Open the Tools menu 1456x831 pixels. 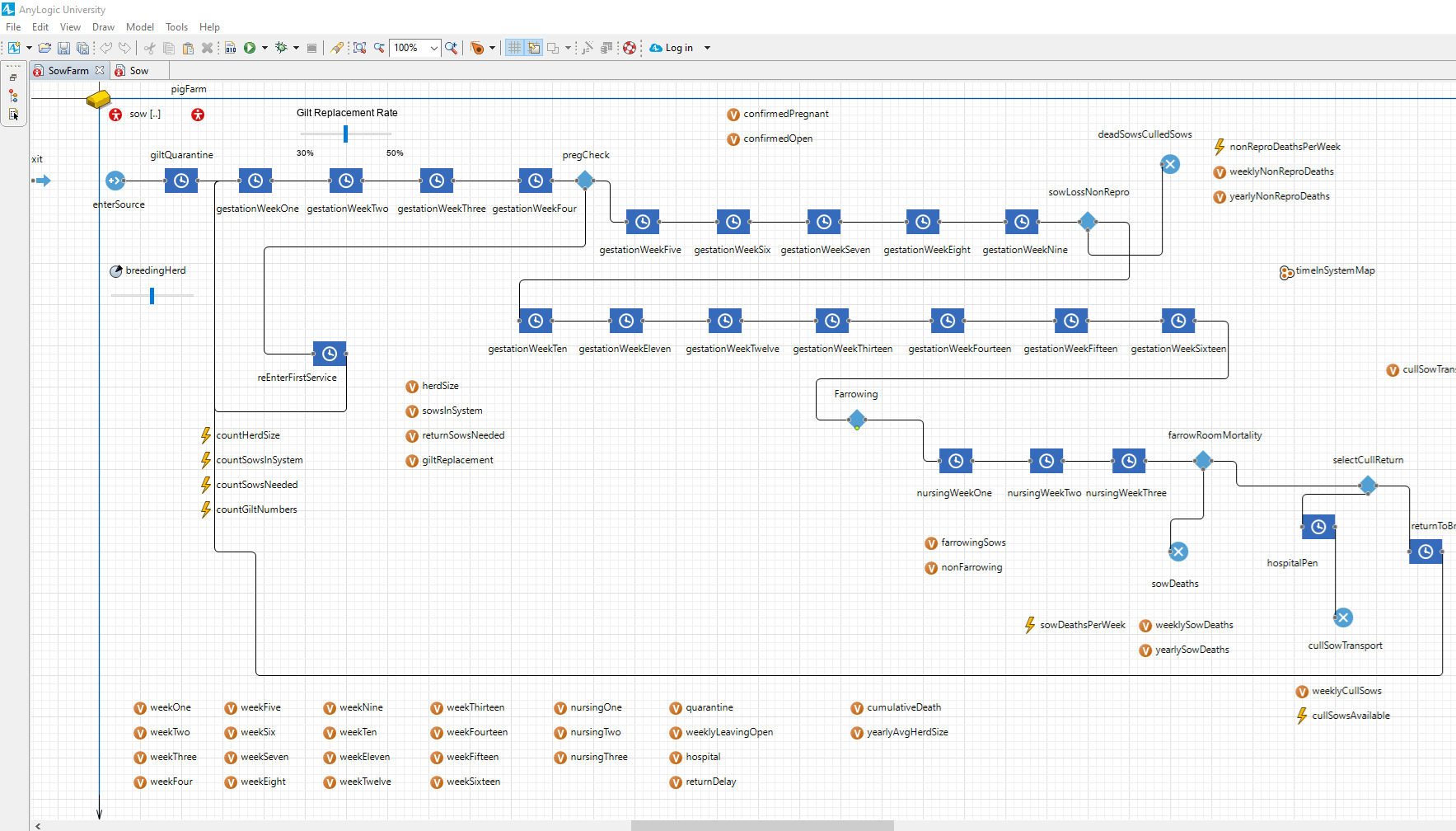tap(176, 27)
